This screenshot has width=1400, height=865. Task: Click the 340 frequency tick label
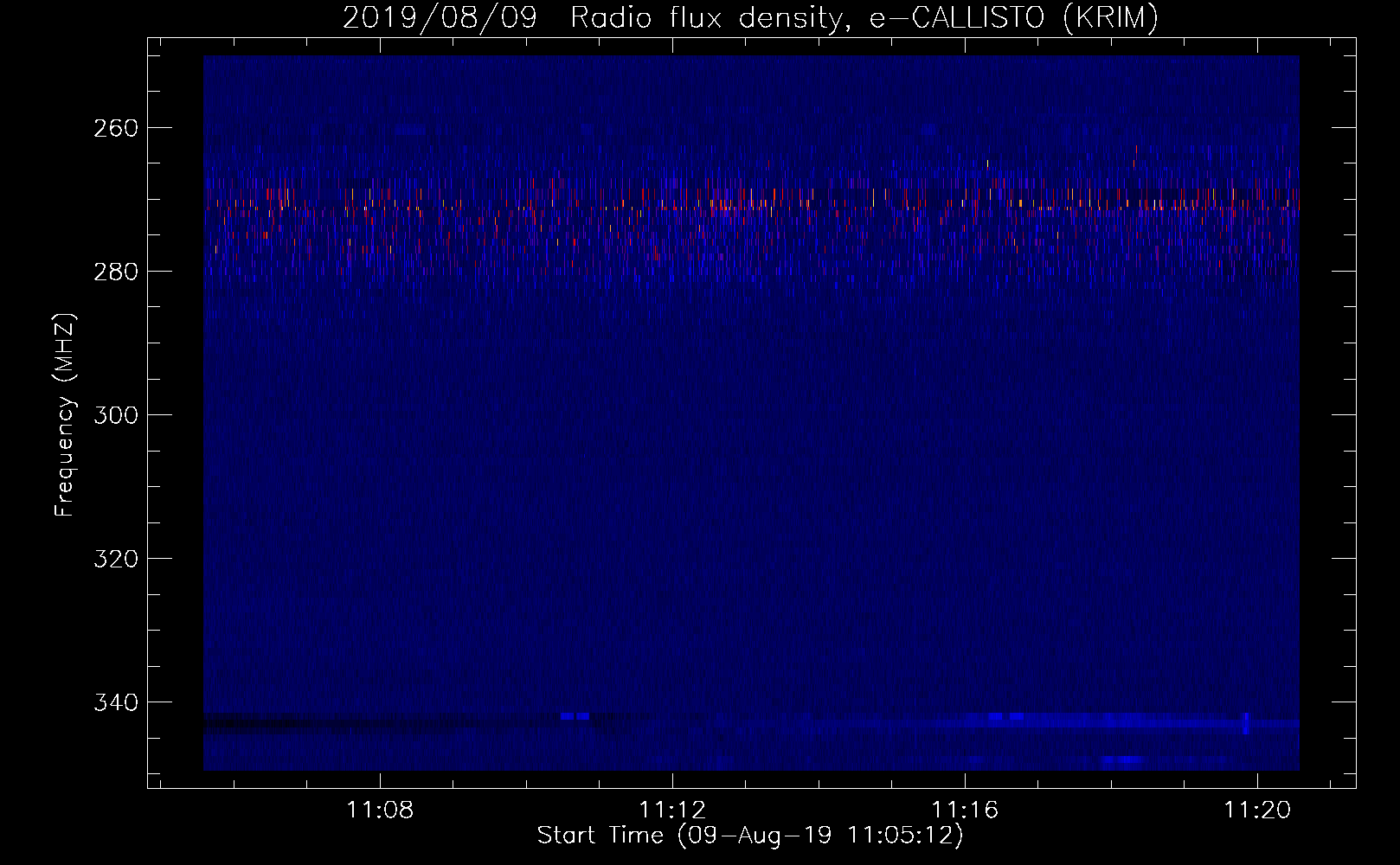(x=115, y=702)
